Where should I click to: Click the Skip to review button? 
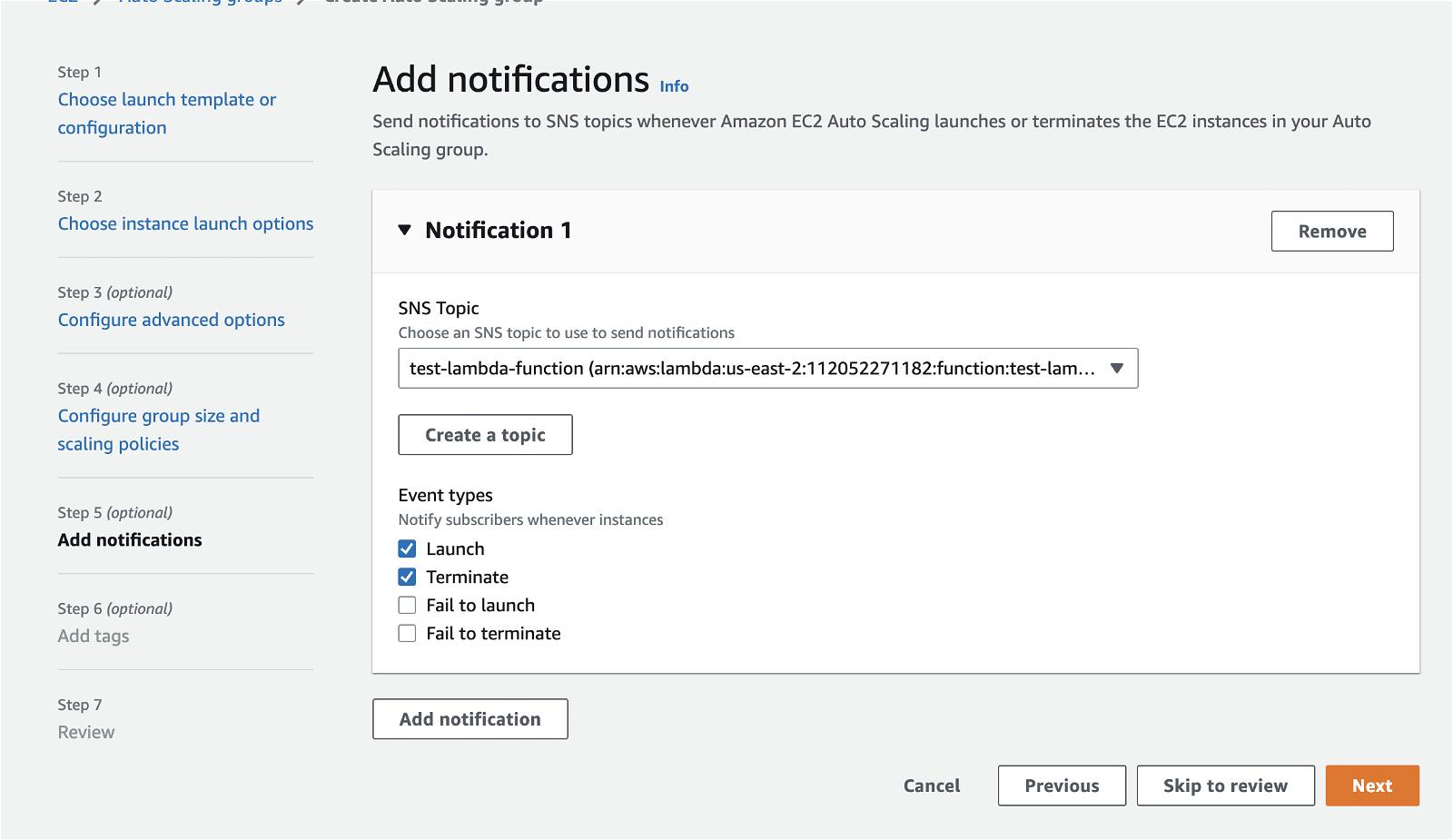(x=1225, y=786)
